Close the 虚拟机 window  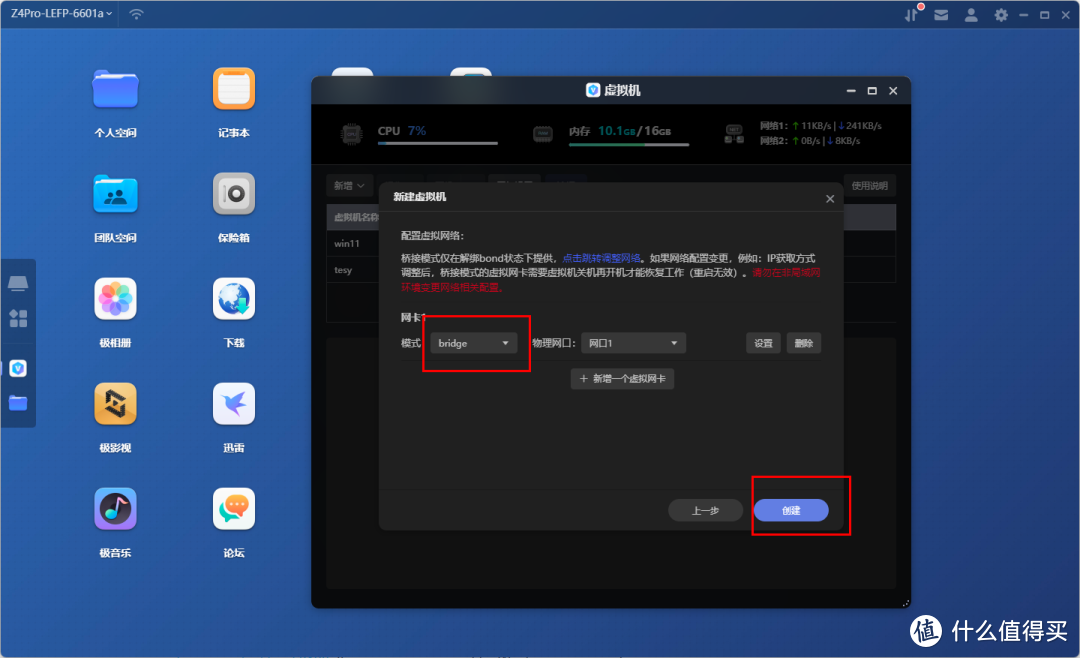[x=893, y=91]
